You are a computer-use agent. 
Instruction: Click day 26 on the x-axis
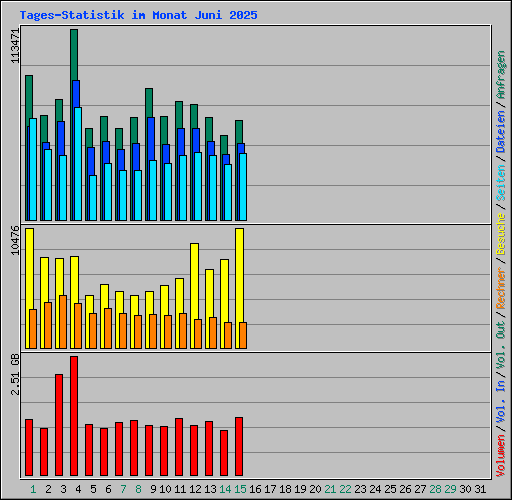(405, 489)
